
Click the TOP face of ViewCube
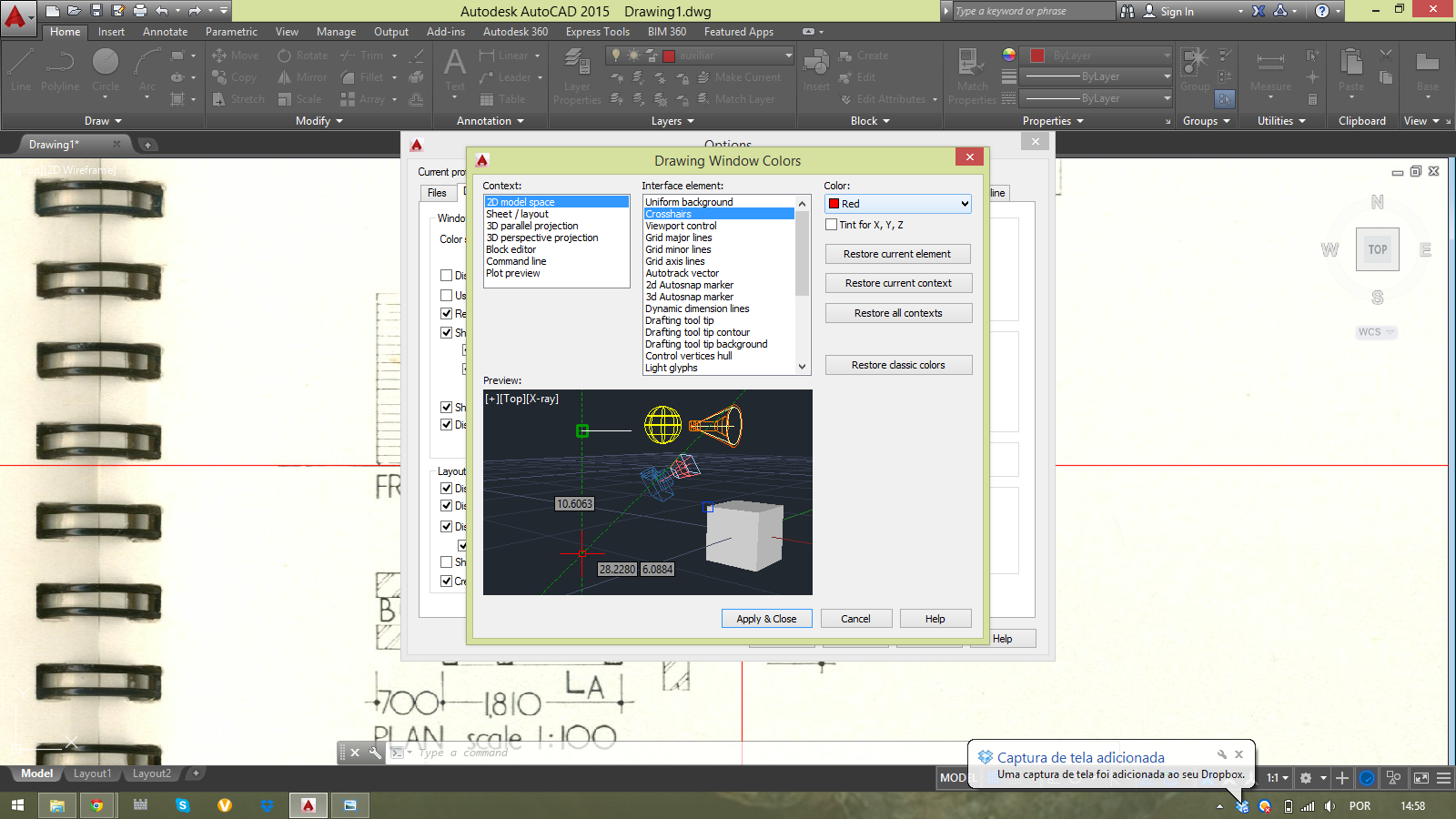pos(1377,249)
